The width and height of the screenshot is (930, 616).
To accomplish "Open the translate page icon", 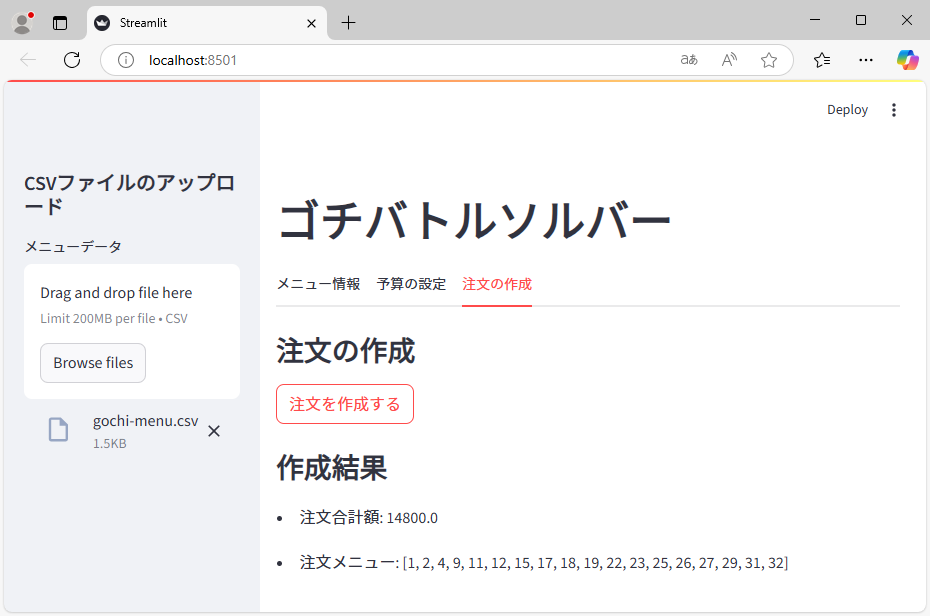I will click(x=689, y=60).
